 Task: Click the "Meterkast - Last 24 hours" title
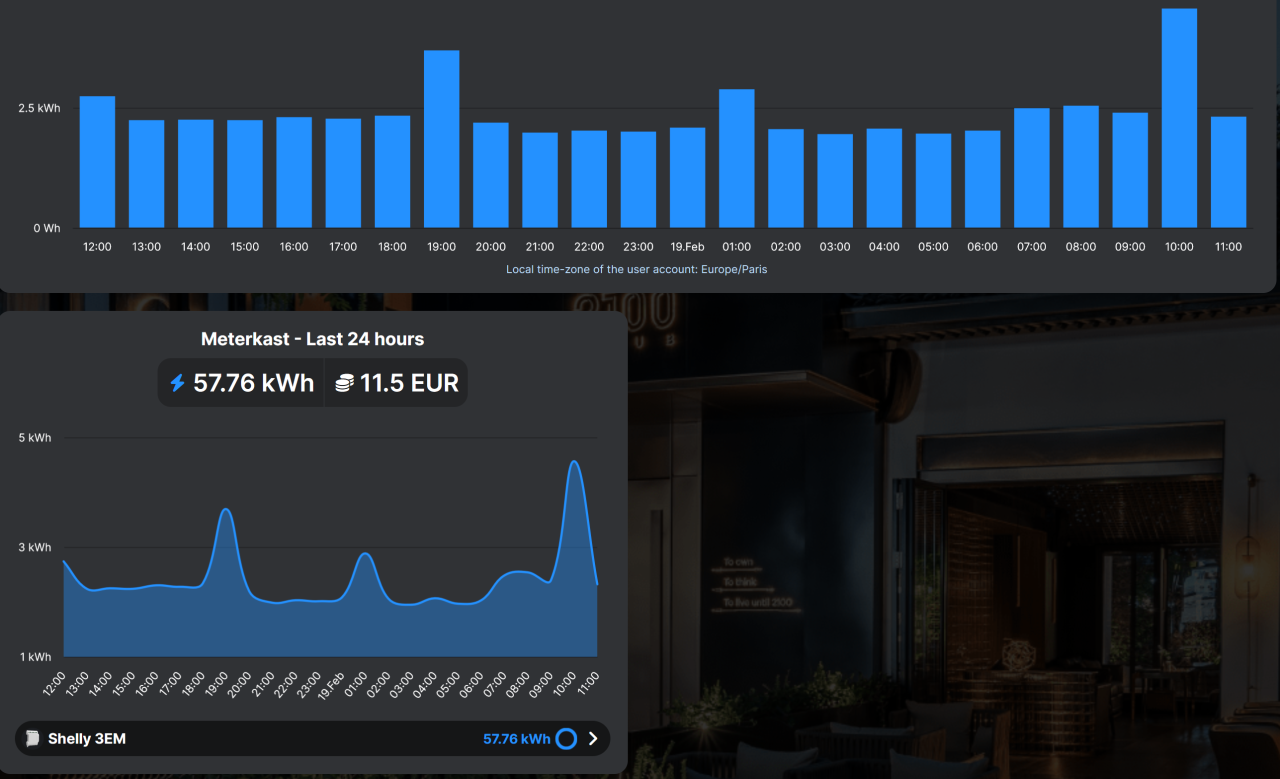(312, 339)
